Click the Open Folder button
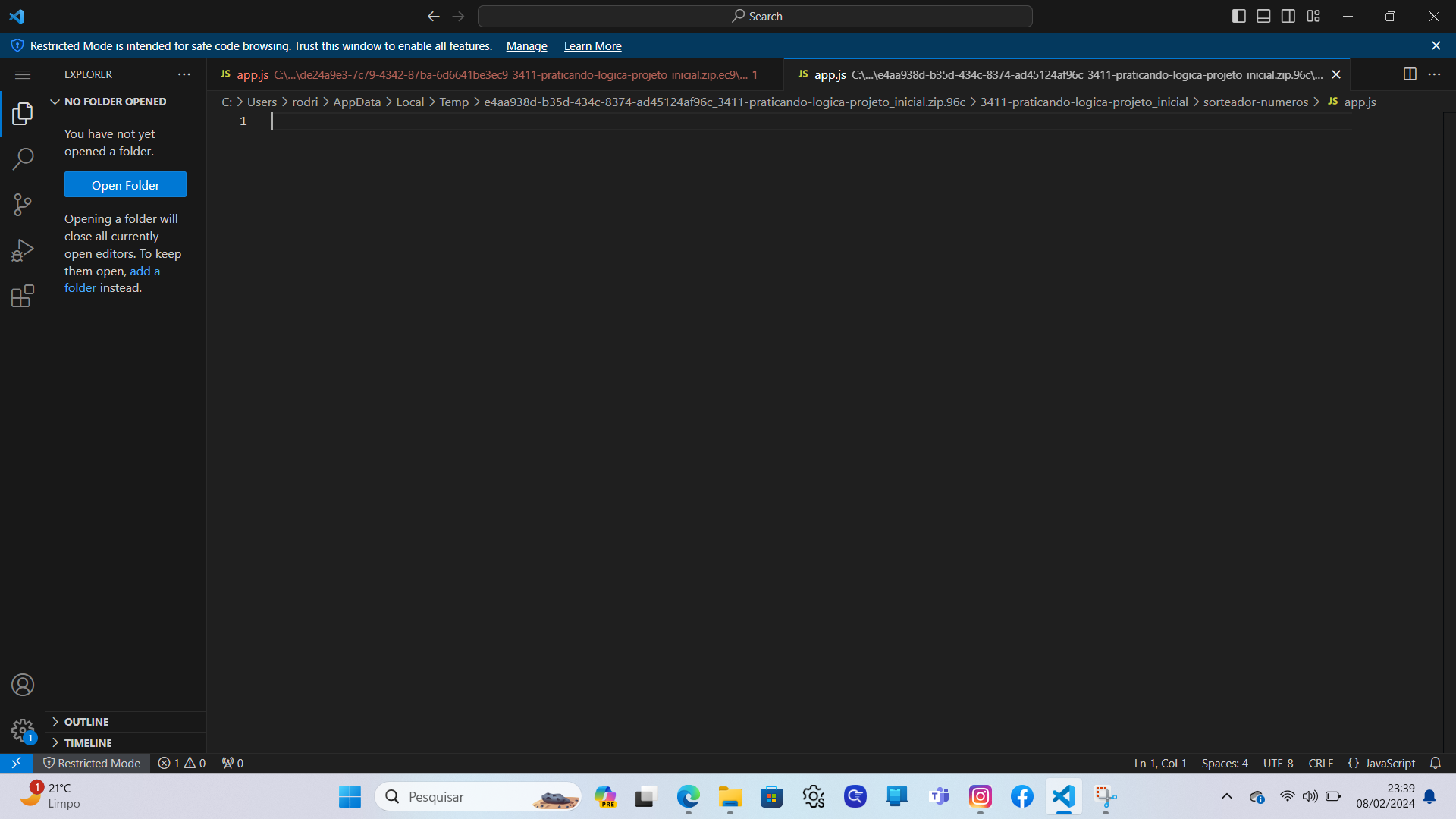This screenshot has height=819, width=1456. tap(125, 185)
